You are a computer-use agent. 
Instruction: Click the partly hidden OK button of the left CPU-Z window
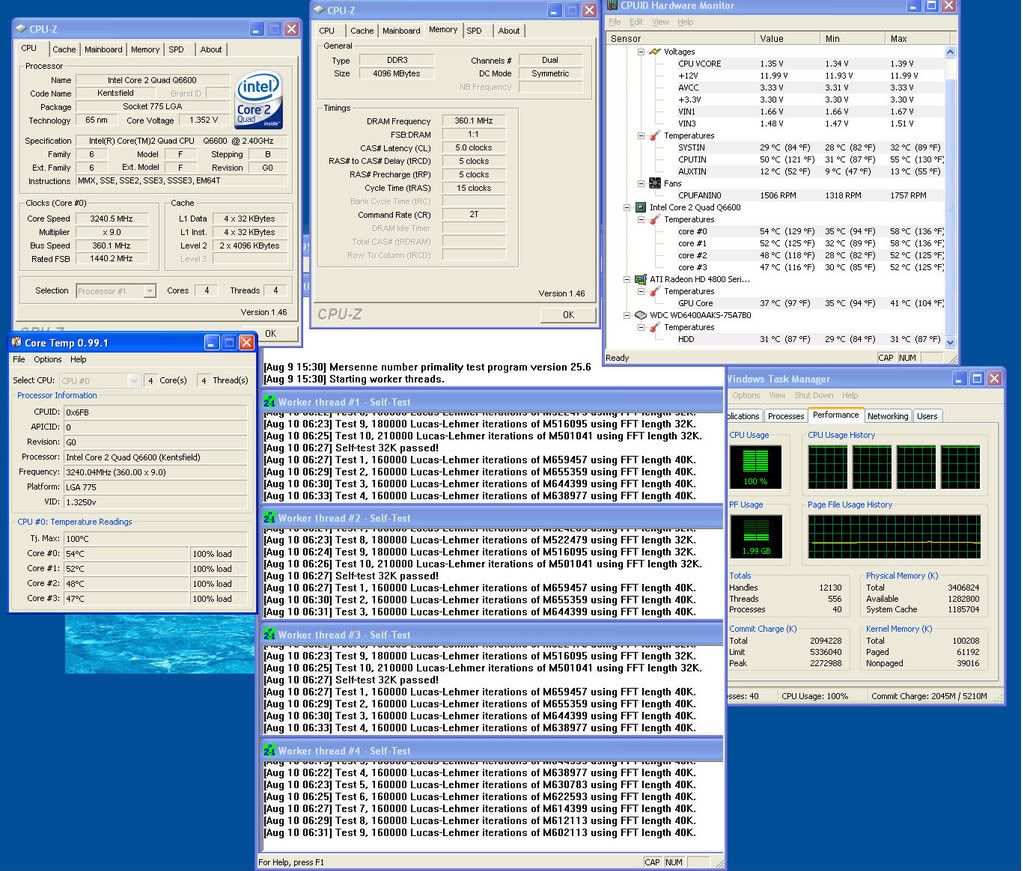(271, 333)
